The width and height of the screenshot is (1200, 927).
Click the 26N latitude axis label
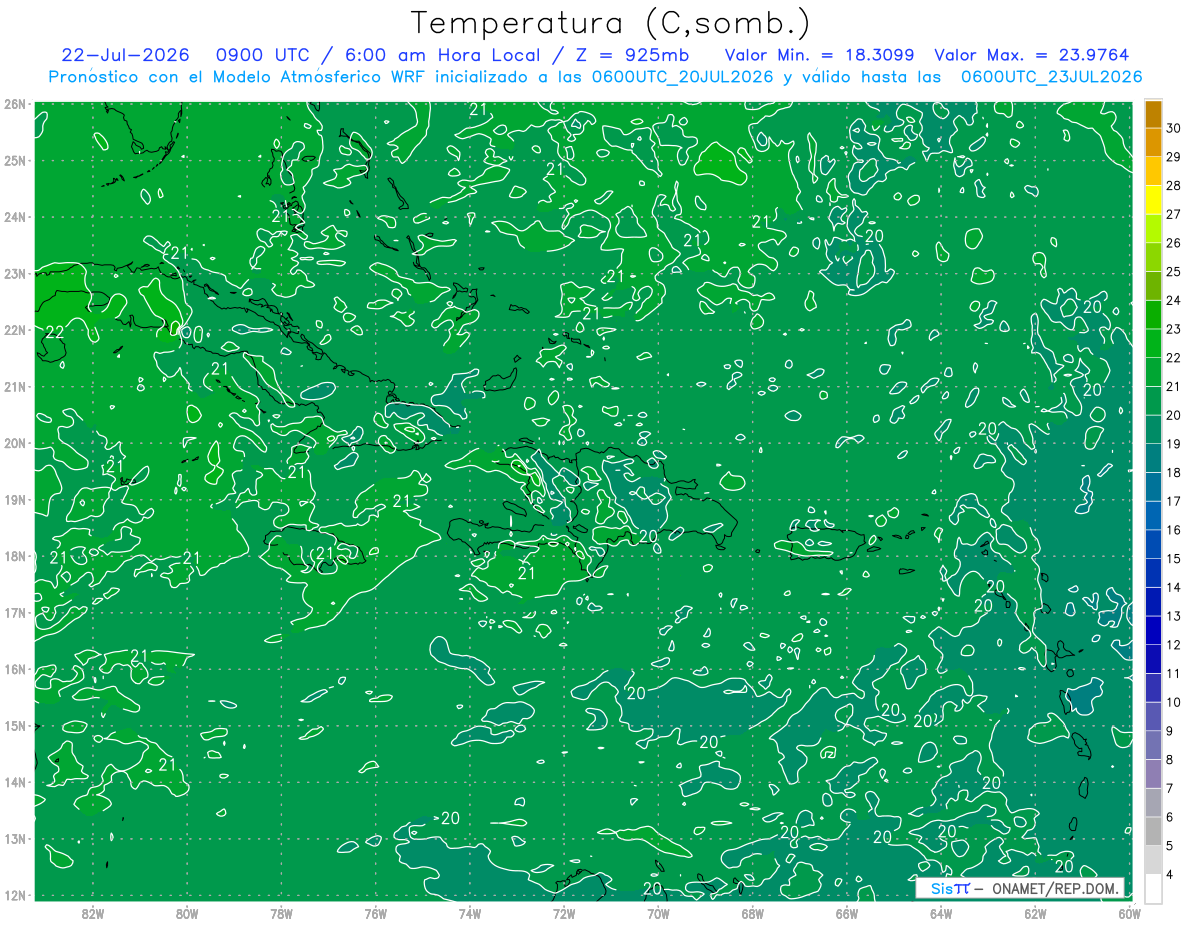pos(14,104)
